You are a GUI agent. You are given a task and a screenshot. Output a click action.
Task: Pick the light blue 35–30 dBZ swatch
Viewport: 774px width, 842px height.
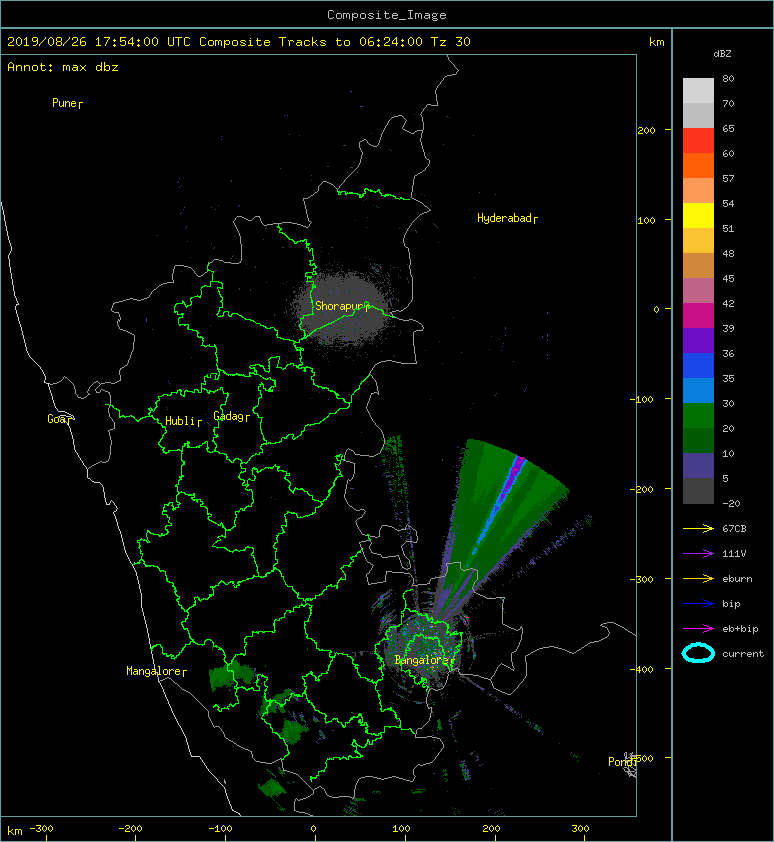(698, 391)
